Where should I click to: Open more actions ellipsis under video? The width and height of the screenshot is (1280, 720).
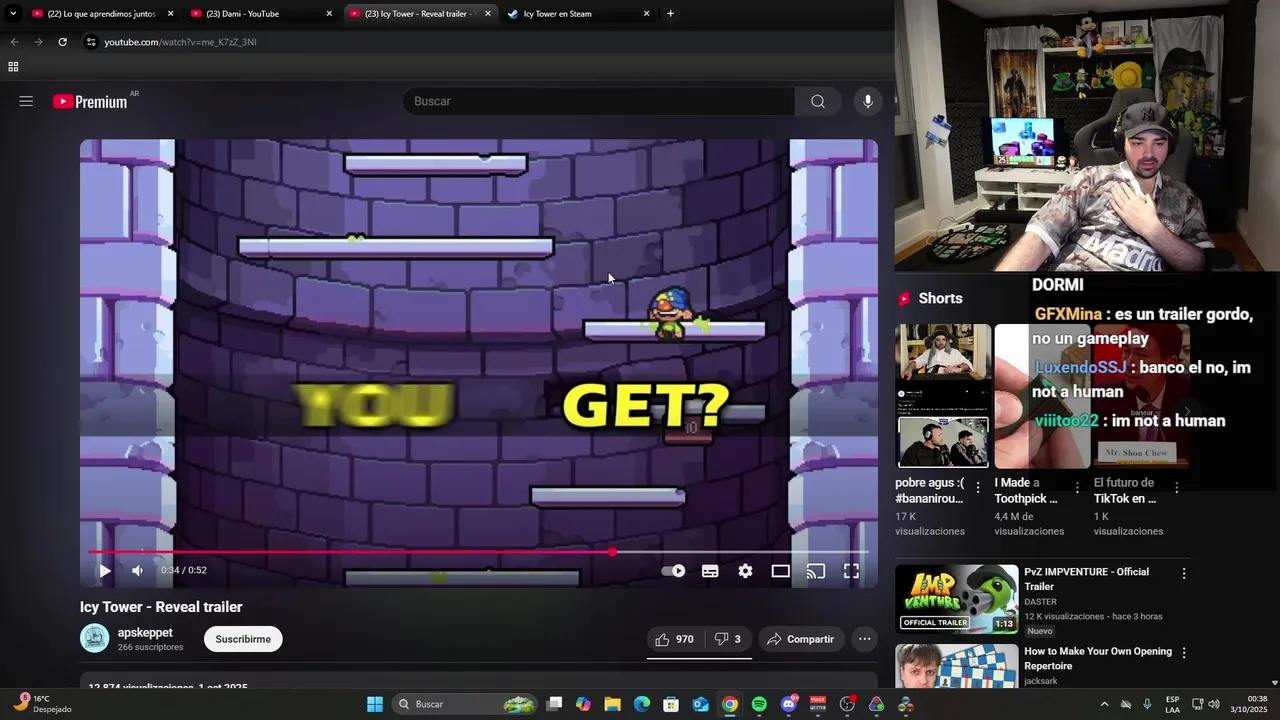[865, 639]
